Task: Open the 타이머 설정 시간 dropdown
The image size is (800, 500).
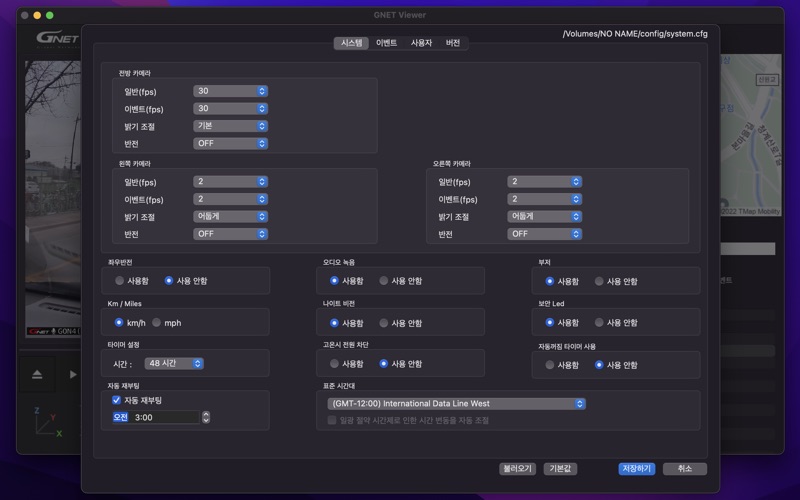Action: 174,363
